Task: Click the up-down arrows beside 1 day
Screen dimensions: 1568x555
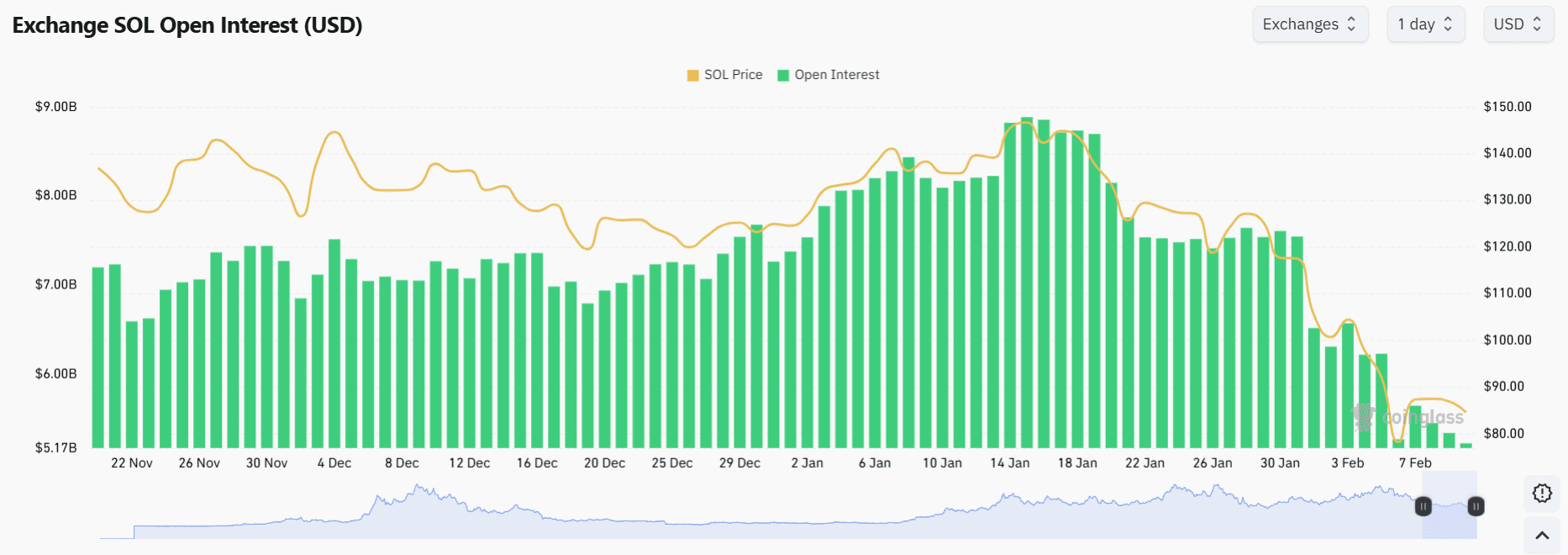Action: [x=1448, y=24]
